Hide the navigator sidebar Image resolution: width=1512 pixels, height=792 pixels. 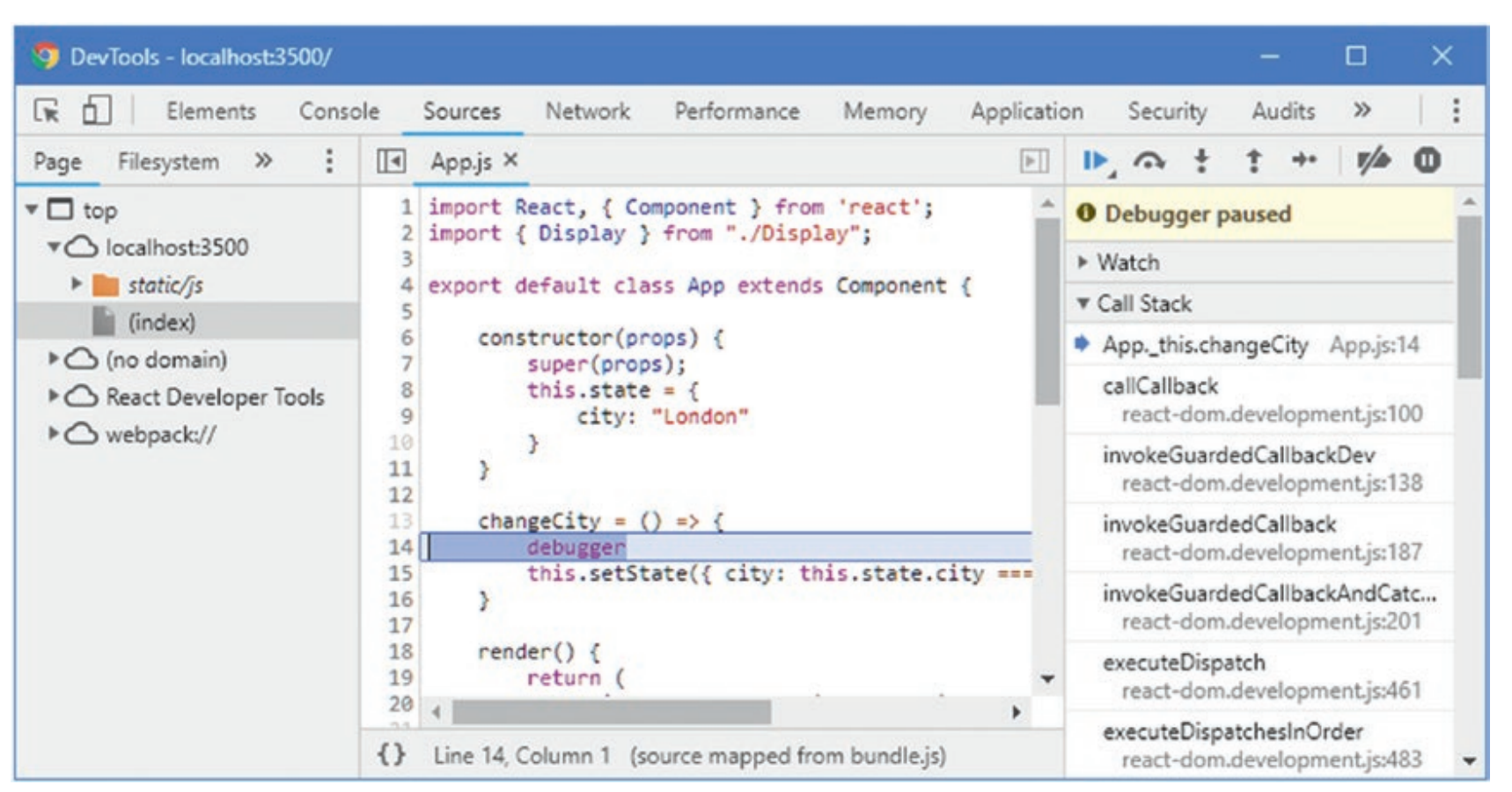(391, 161)
